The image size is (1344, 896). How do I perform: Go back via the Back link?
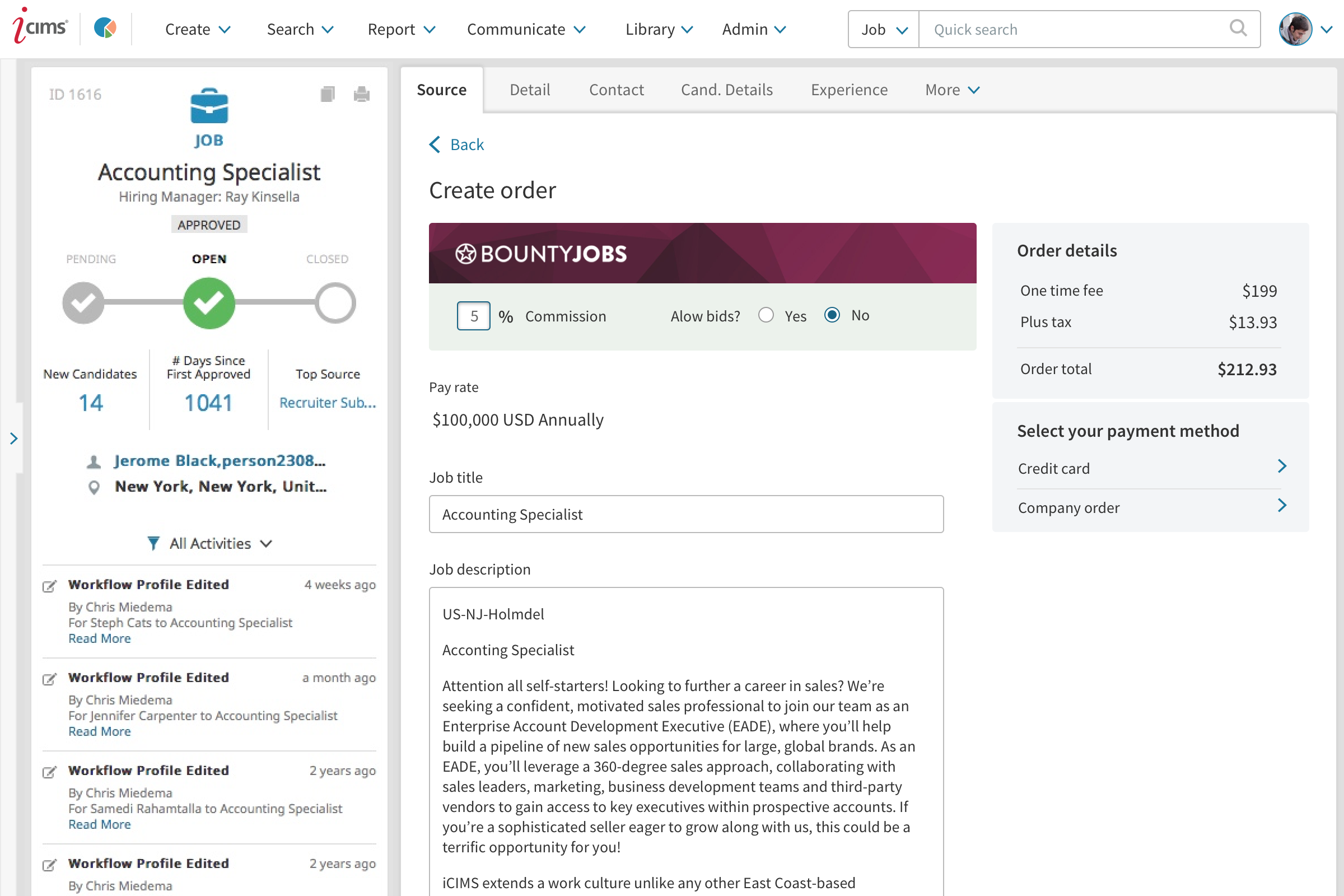point(466,144)
